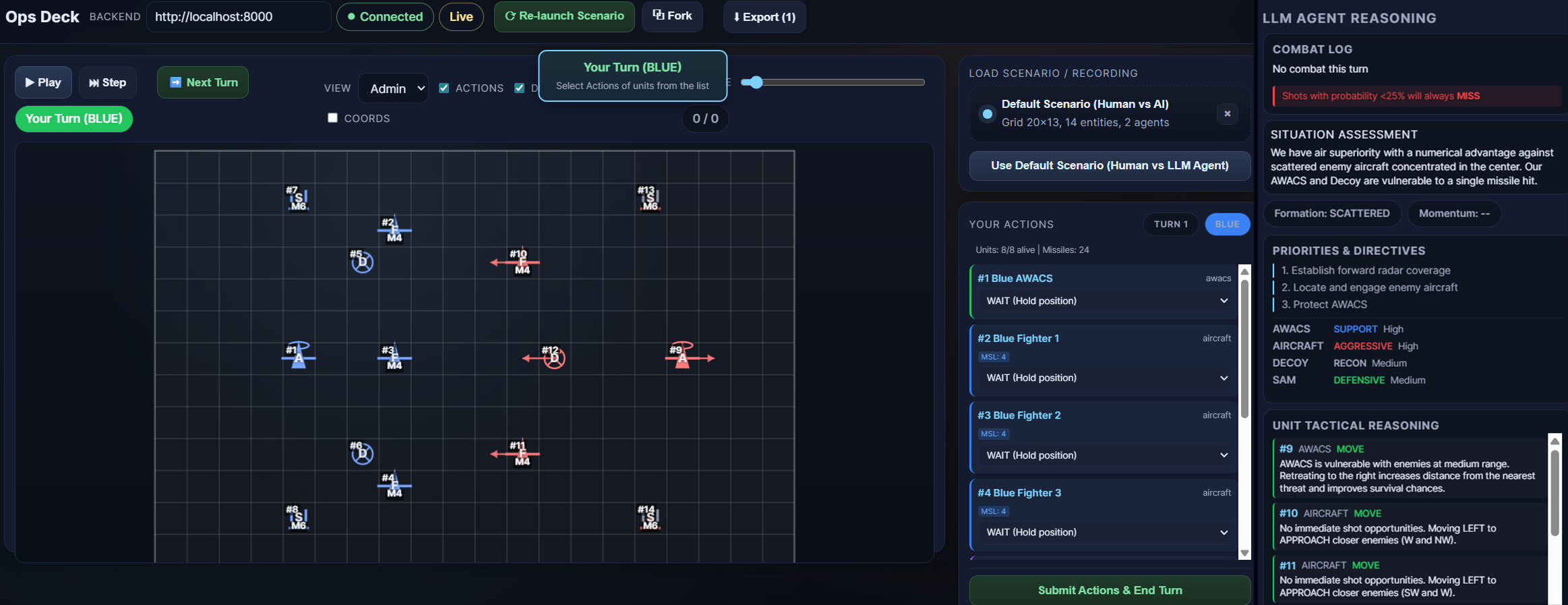Image resolution: width=1568 pixels, height=605 pixels.
Task: Select Blue Fighter #4 on the map
Action: point(394,485)
